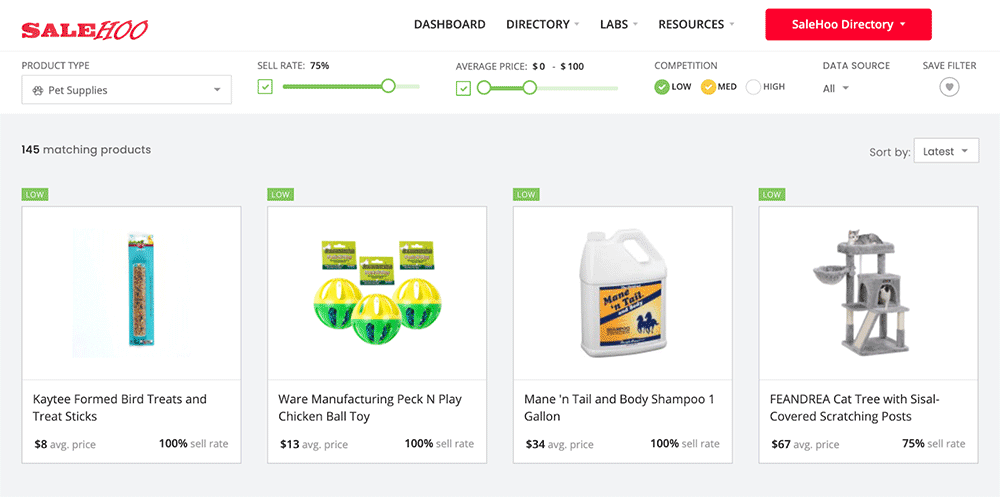
Task: Expand the Resources menu
Action: 696,24
